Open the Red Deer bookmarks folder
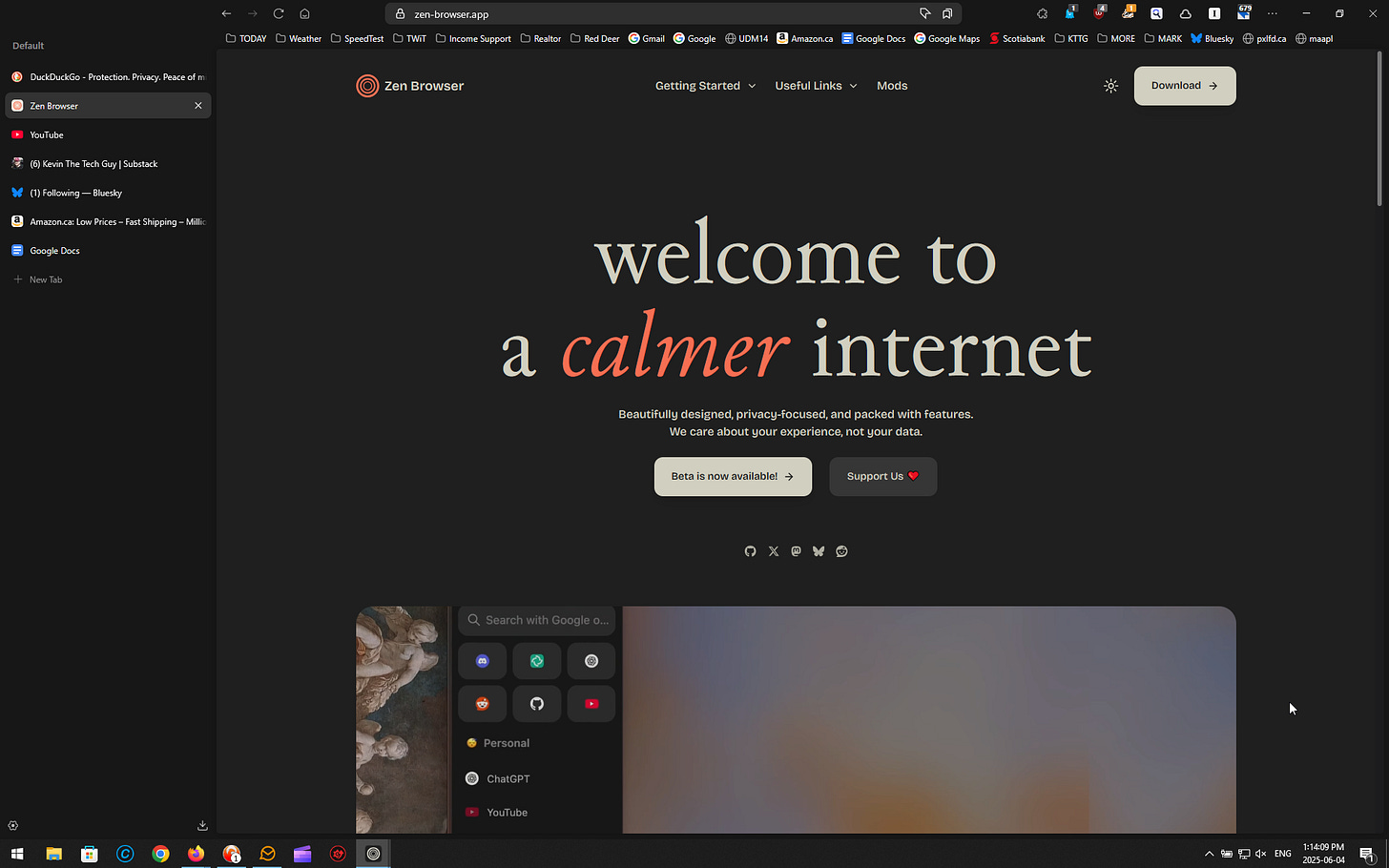The image size is (1389, 868). coord(594,39)
